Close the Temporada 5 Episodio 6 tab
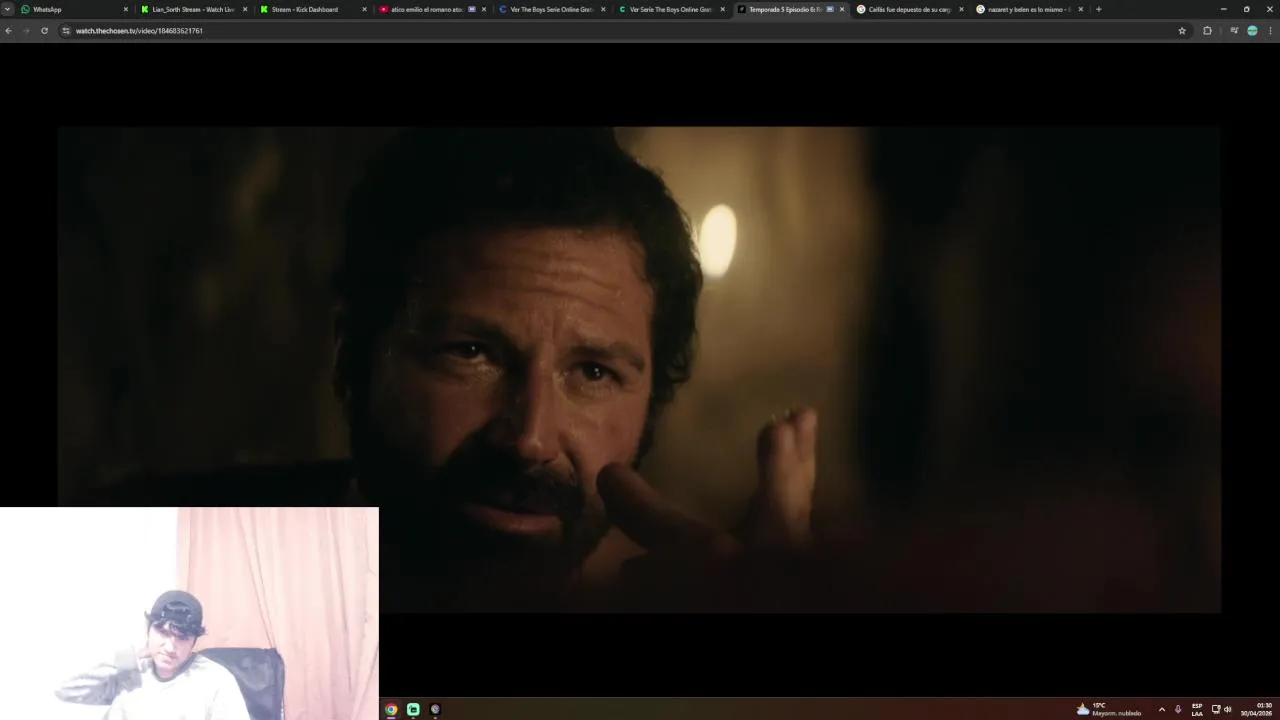Viewport: 1280px width, 720px height. tap(842, 9)
